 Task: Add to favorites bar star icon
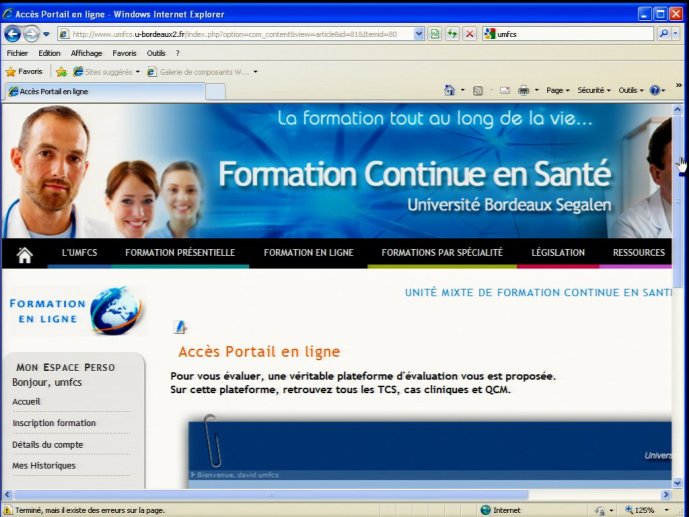(62, 72)
